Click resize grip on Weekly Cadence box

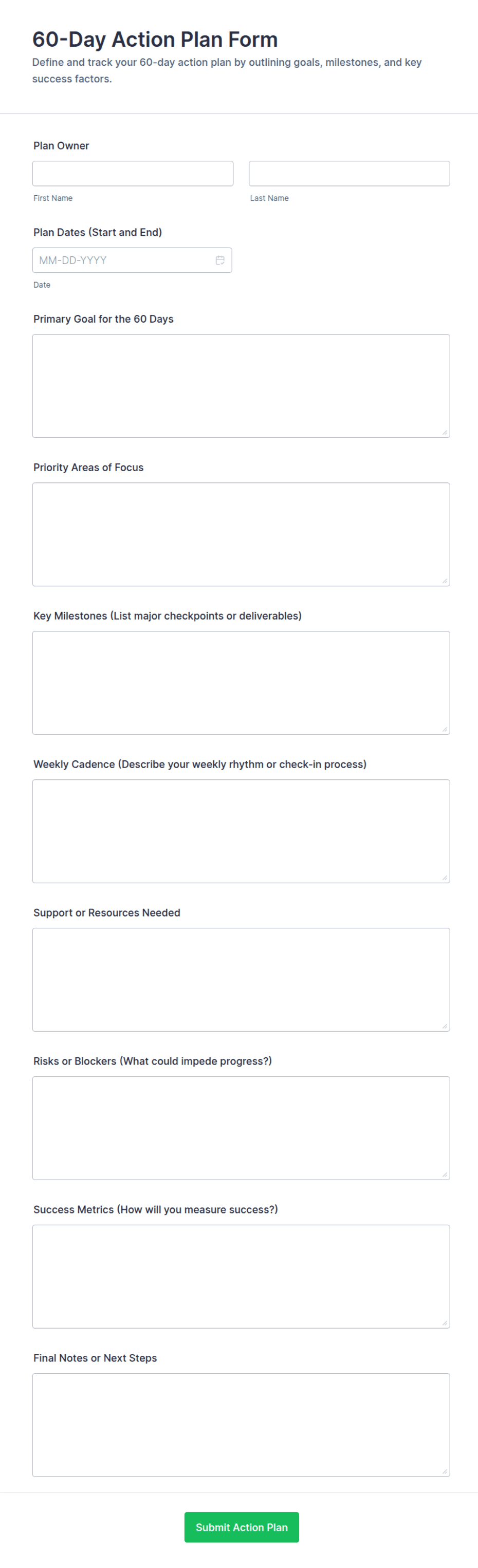pos(445,879)
